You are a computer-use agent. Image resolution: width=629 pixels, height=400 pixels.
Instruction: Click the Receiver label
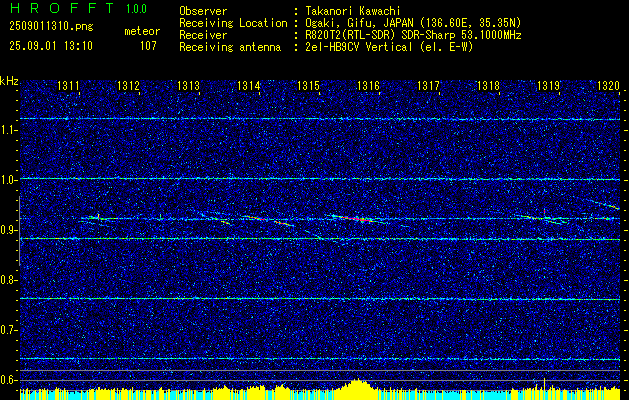point(203,35)
